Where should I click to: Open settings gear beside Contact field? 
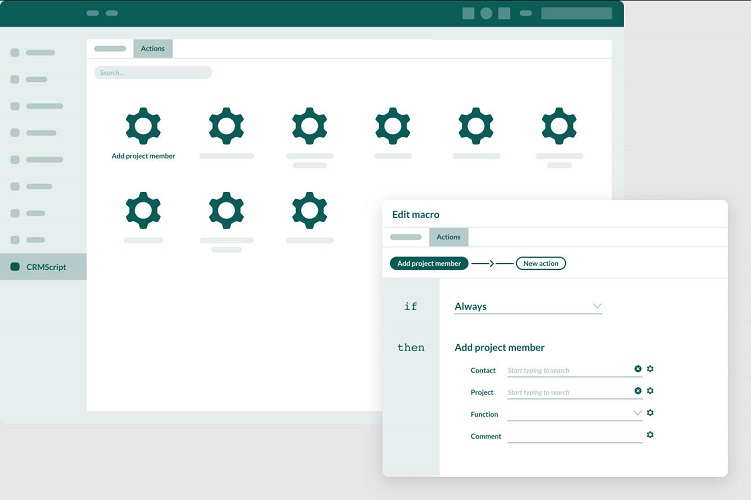coord(650,369)
